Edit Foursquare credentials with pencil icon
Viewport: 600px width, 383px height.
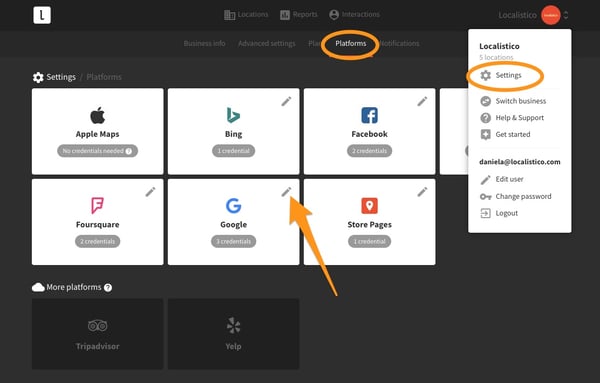[x=150, y=192]
